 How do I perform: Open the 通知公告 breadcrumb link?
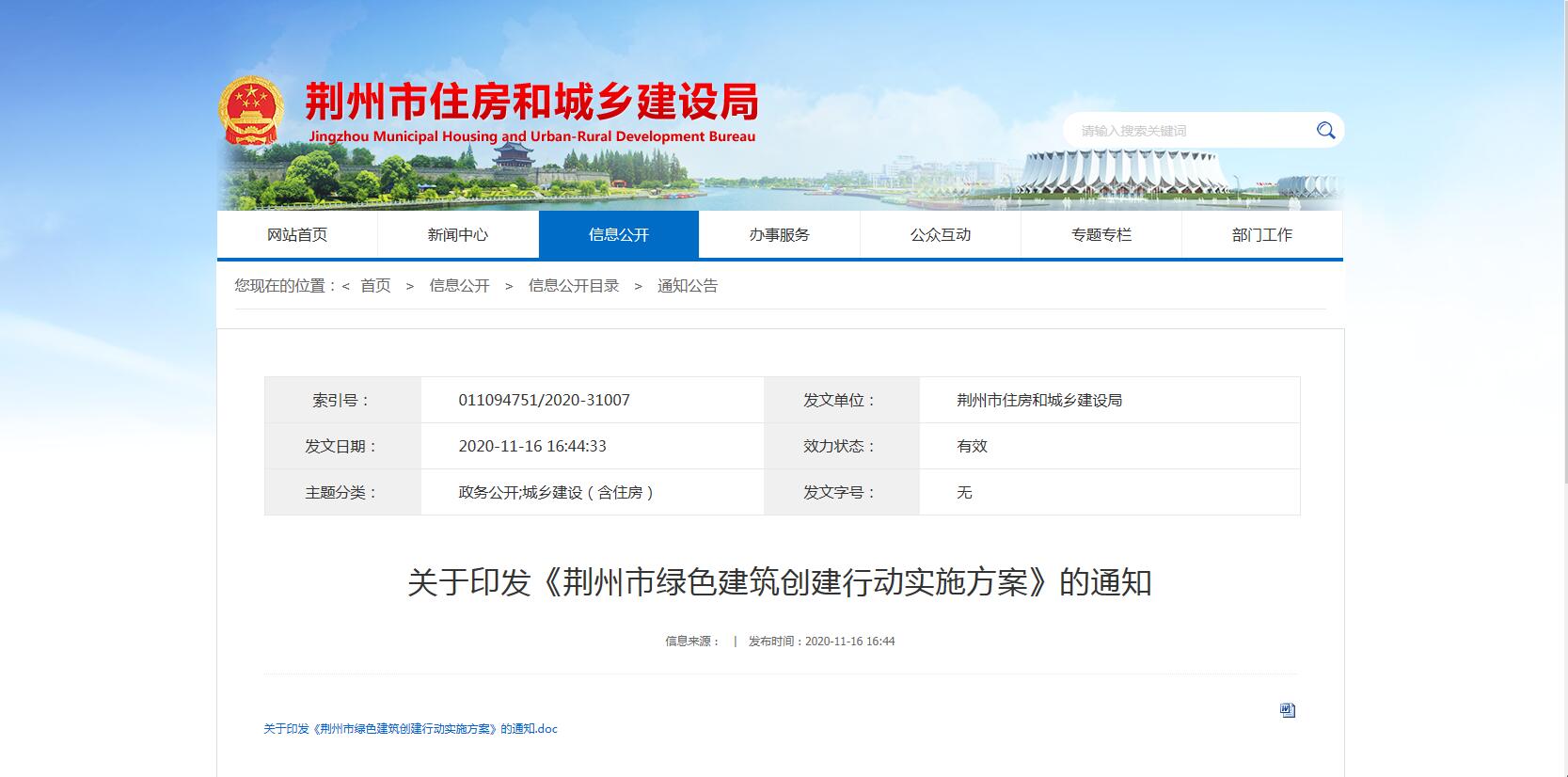688,286
